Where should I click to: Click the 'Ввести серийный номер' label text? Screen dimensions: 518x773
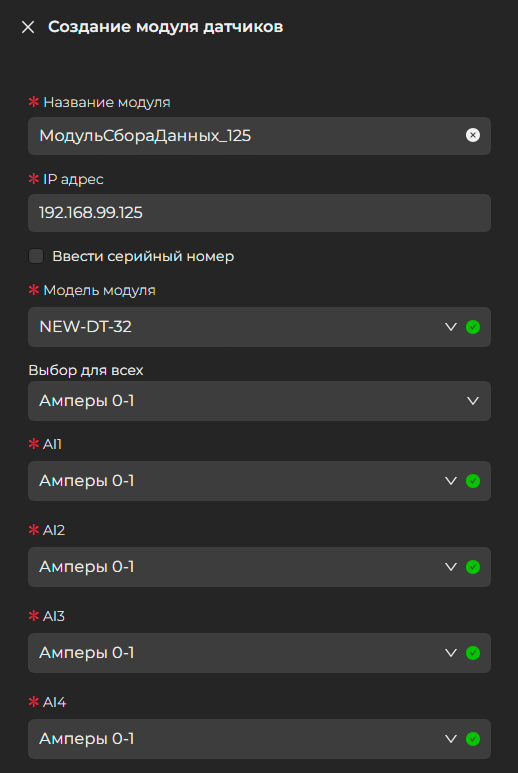pos(143,256)
